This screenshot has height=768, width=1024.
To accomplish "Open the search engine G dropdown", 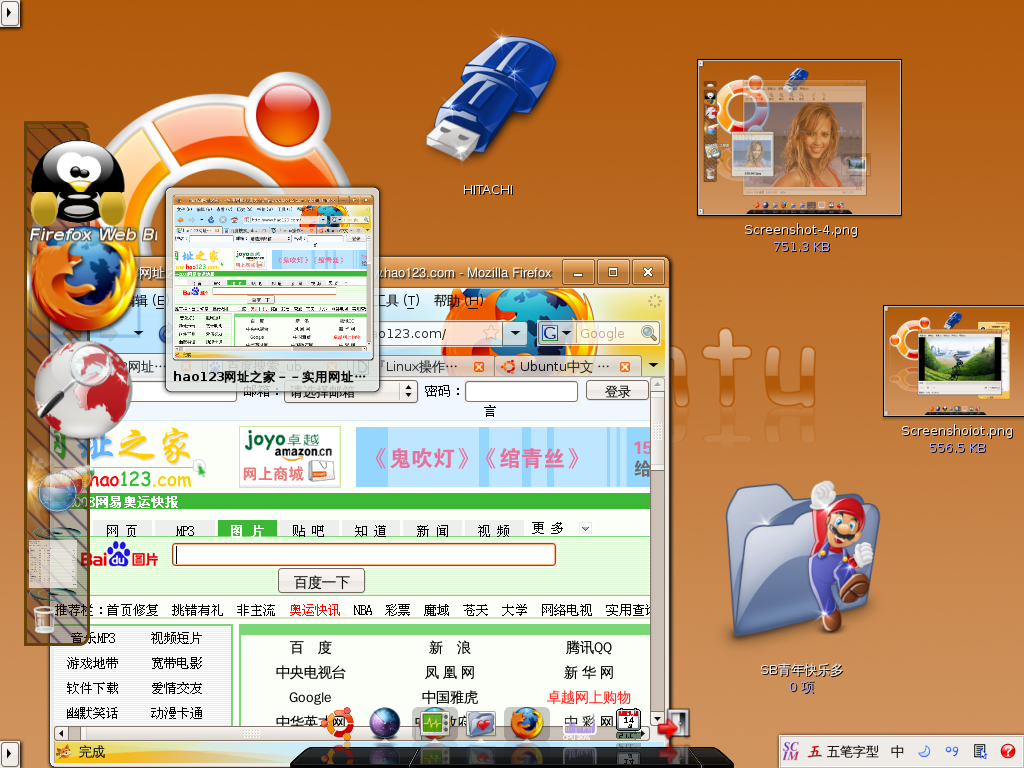I will click(556, 333).
